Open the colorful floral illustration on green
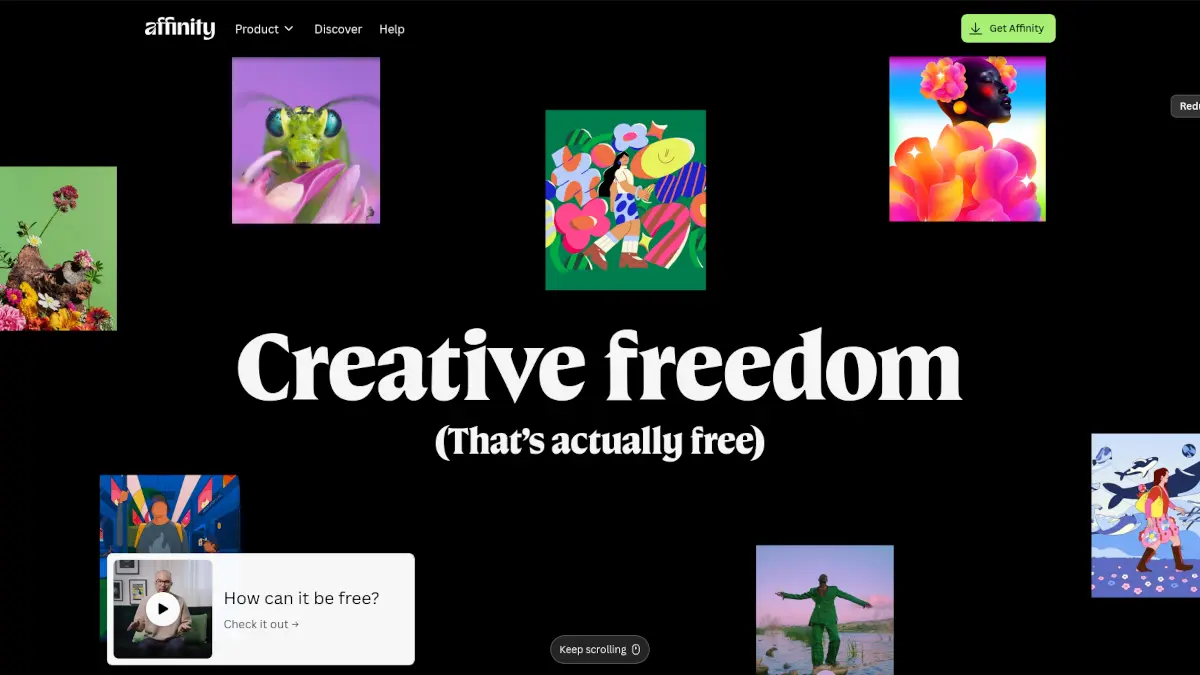This screenshot has width=1200, height=675. click(x=625, y=200)
